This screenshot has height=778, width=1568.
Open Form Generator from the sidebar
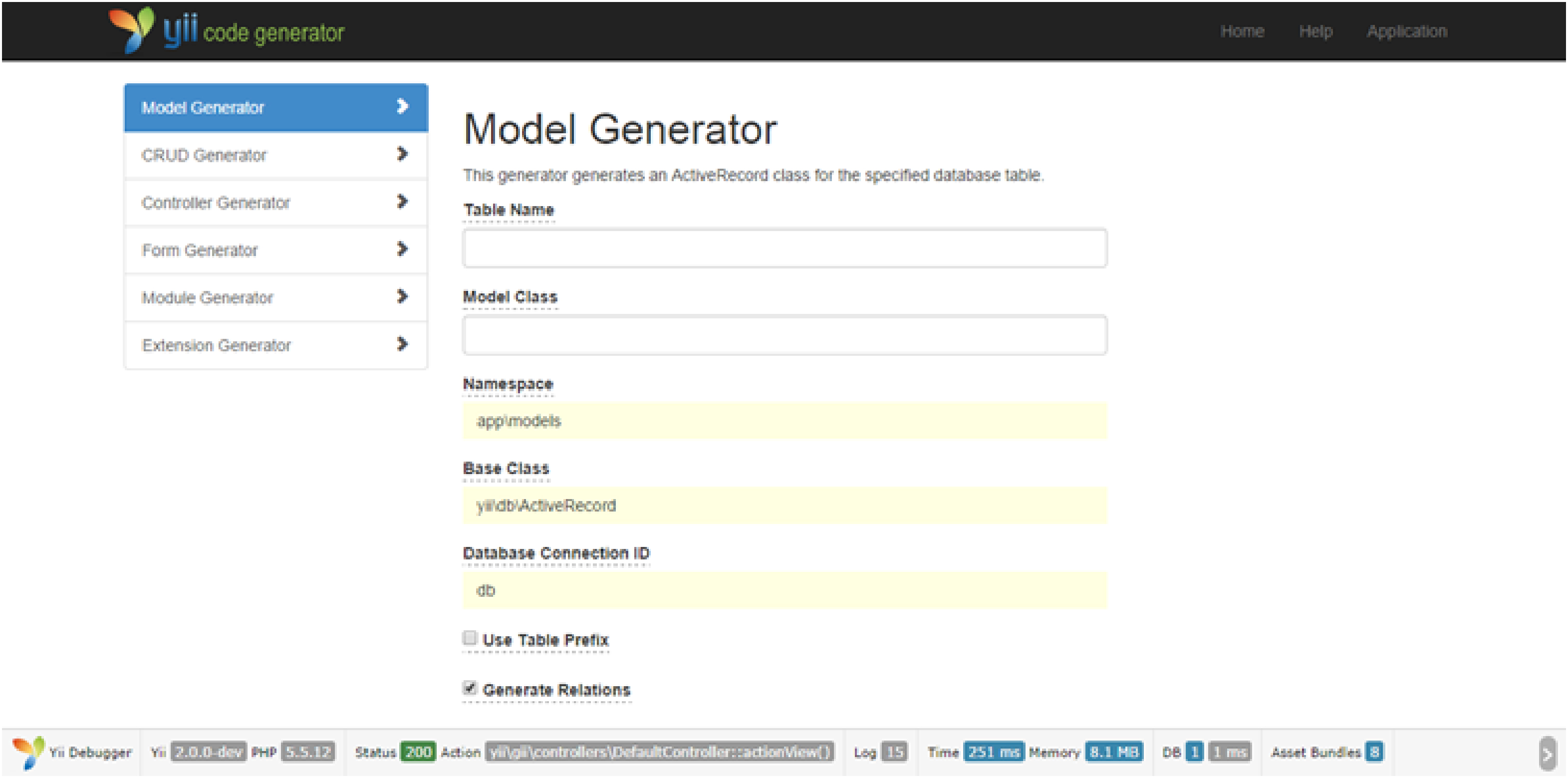[276, 250]
